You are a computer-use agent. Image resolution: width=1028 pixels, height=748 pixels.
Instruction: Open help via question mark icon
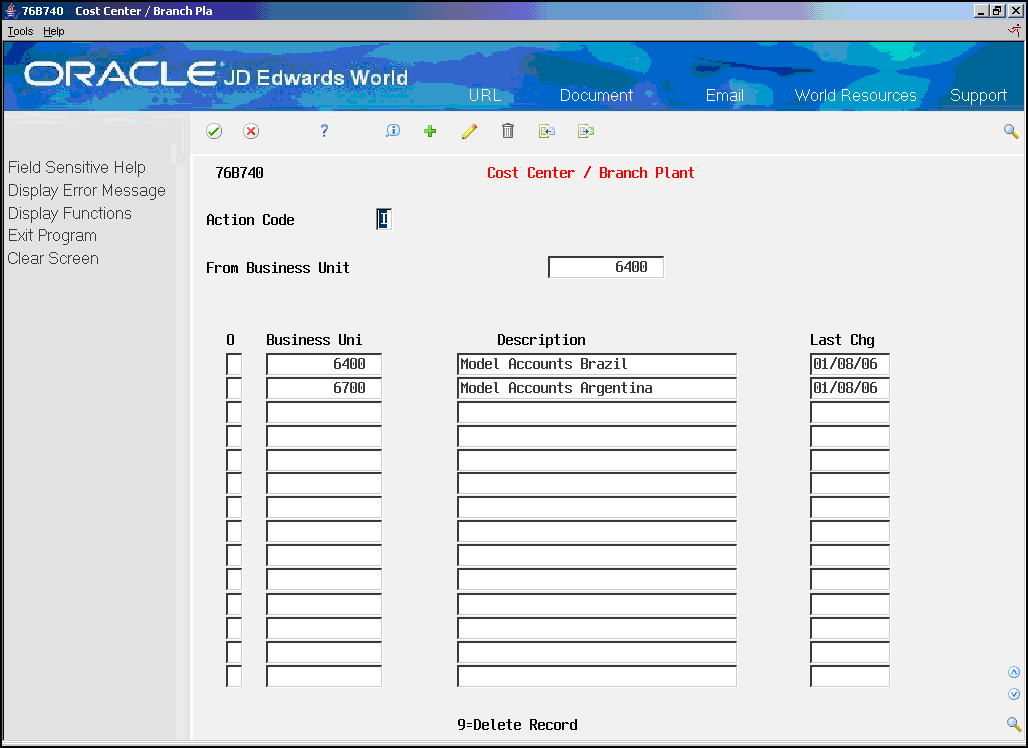tap(324, 131)
